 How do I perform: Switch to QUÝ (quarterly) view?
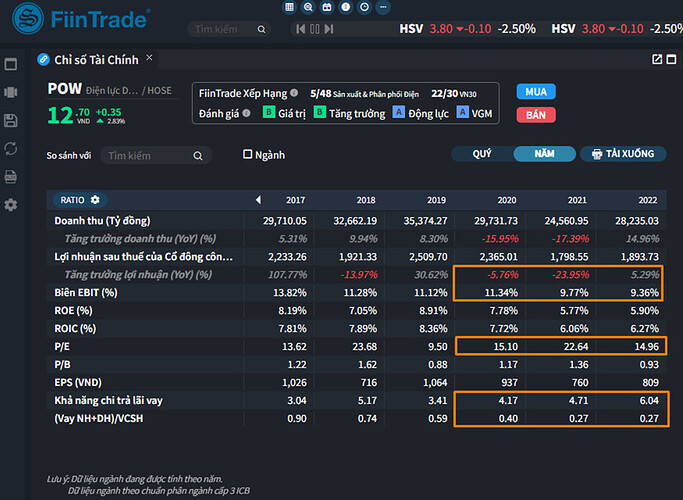[482, 154]
